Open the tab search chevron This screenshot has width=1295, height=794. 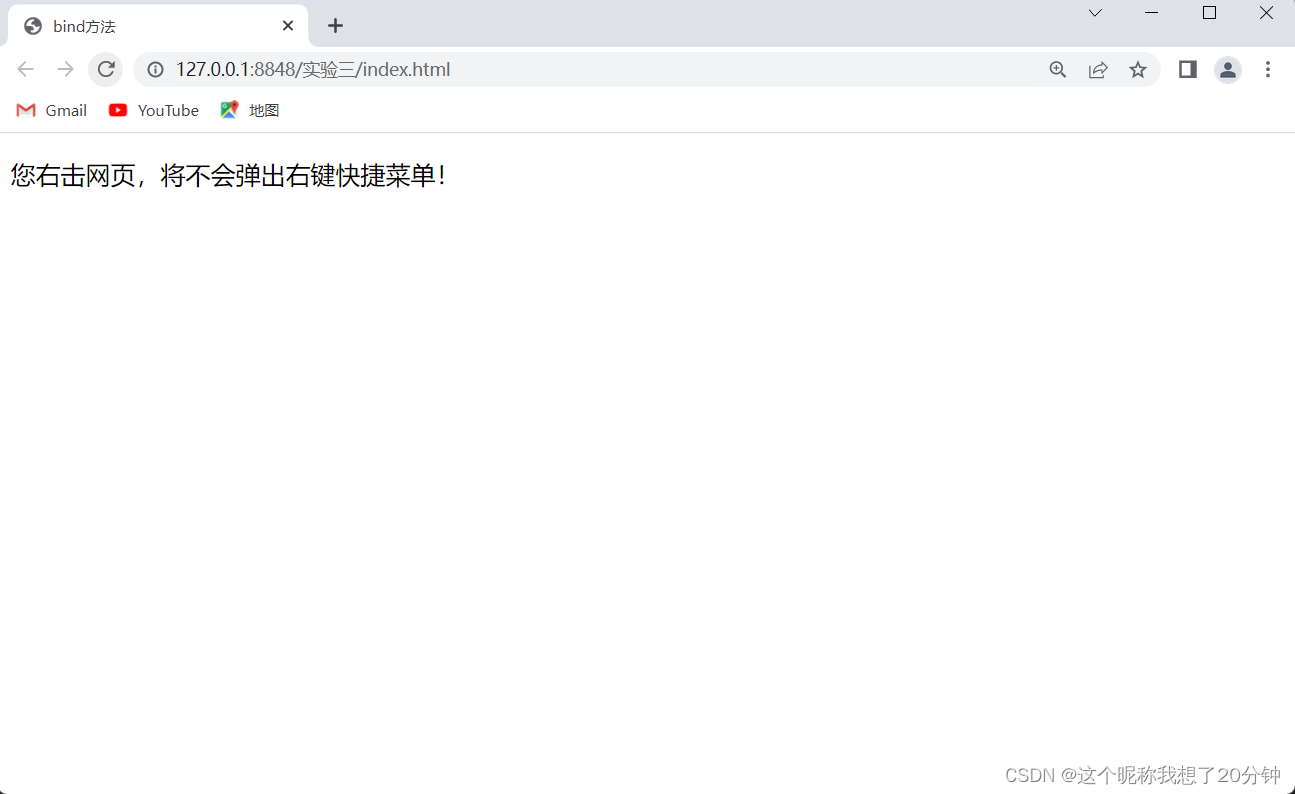point(1095,13)
